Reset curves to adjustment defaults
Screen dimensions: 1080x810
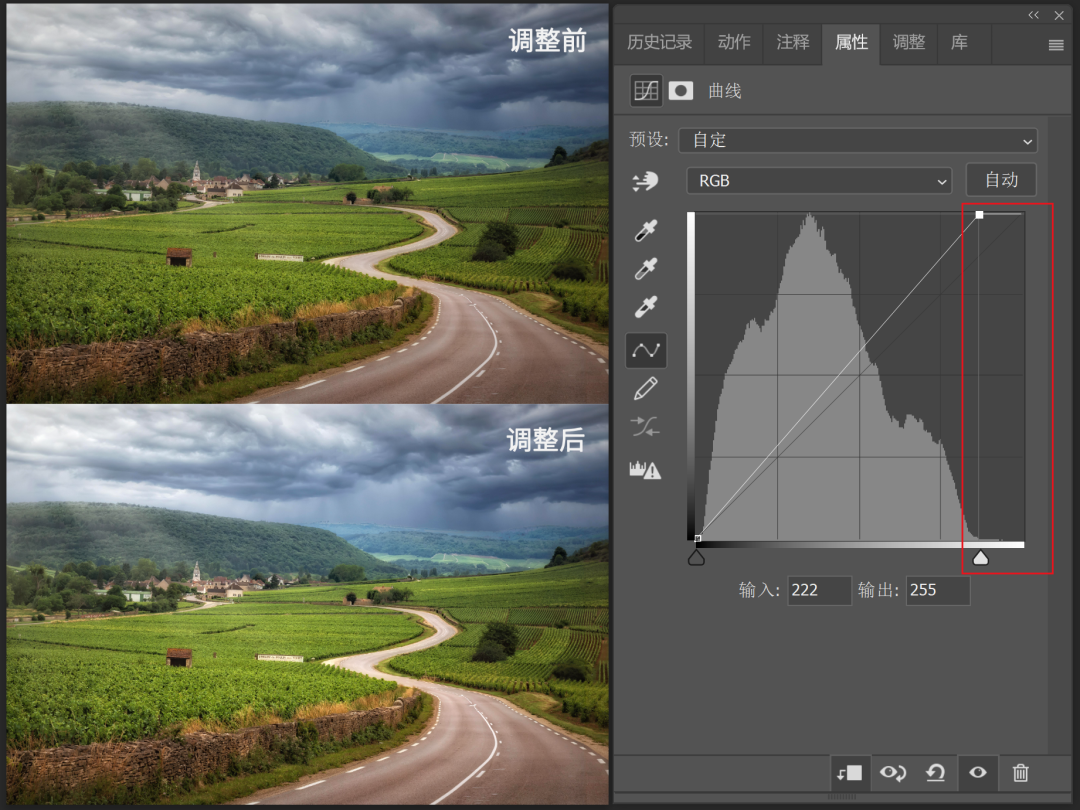pos(935,772)
